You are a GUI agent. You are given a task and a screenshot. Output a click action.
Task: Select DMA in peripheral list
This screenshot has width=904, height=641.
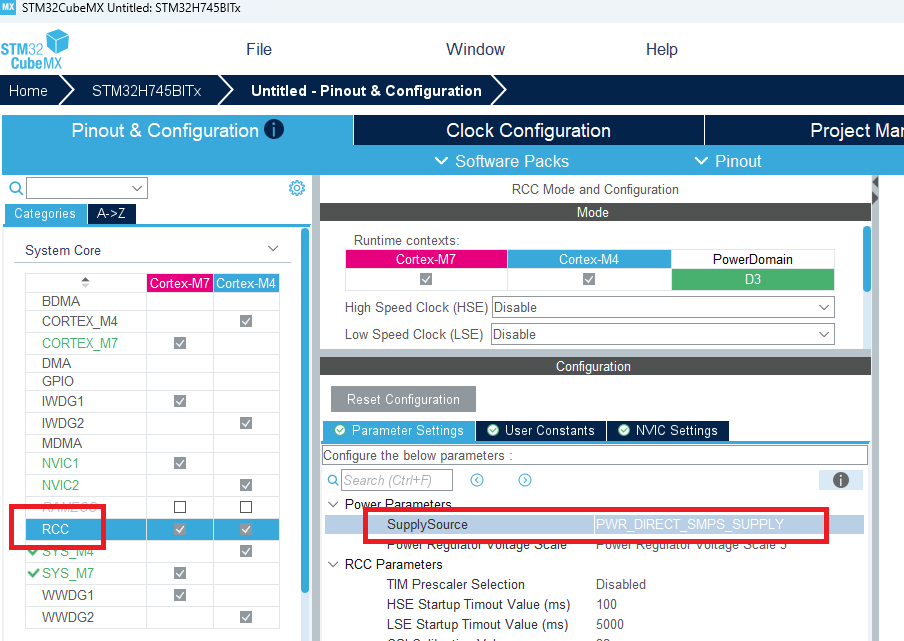click(x=56, y=363)
